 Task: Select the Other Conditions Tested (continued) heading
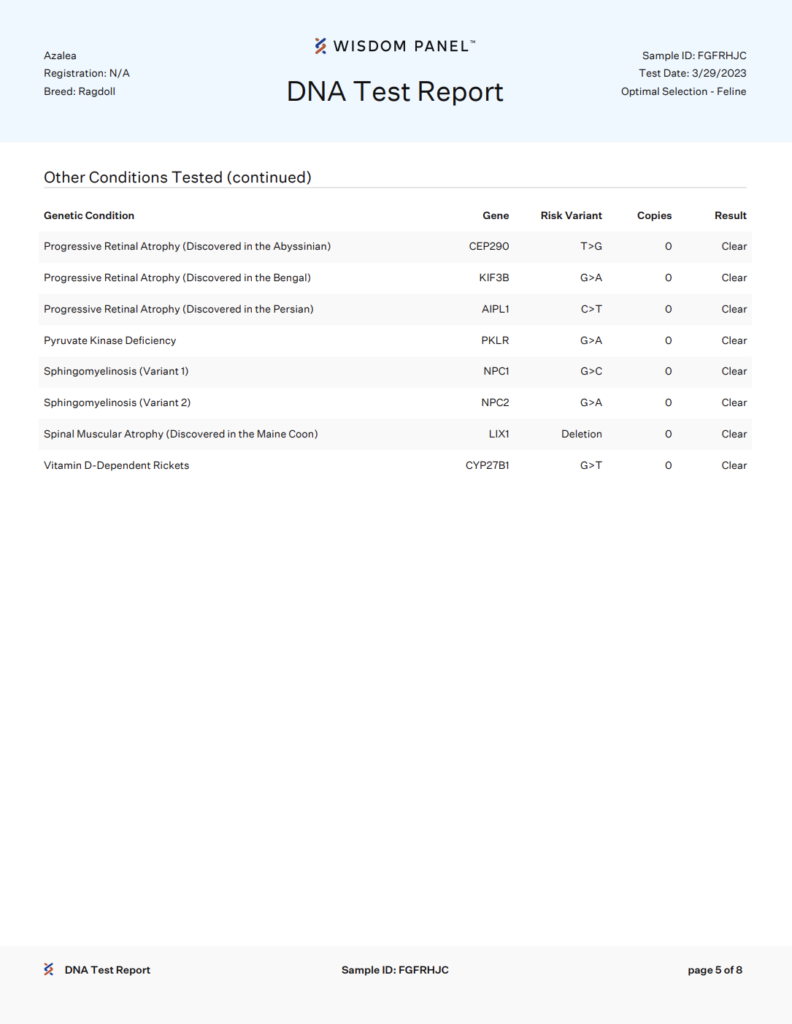click(178, 177)
